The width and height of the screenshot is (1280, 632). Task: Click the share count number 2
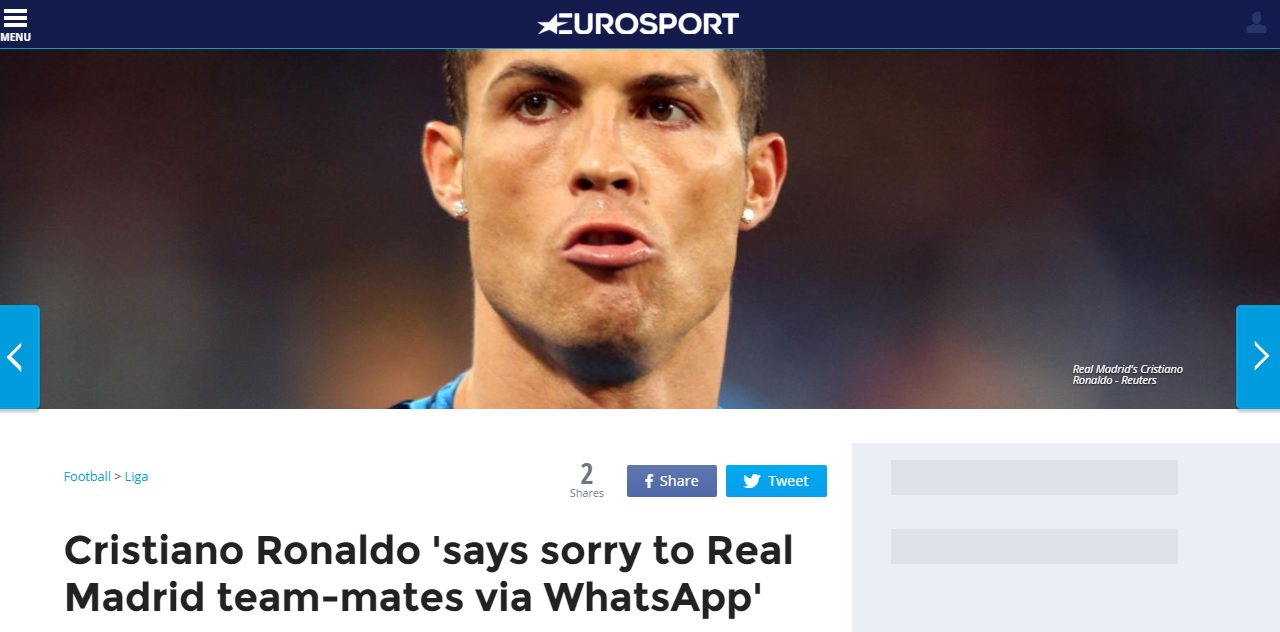click(x=587, y=474)
